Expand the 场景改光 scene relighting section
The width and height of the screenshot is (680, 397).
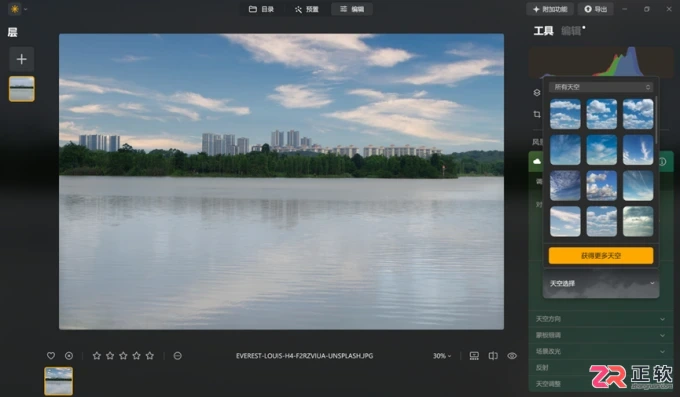point(601,351)
